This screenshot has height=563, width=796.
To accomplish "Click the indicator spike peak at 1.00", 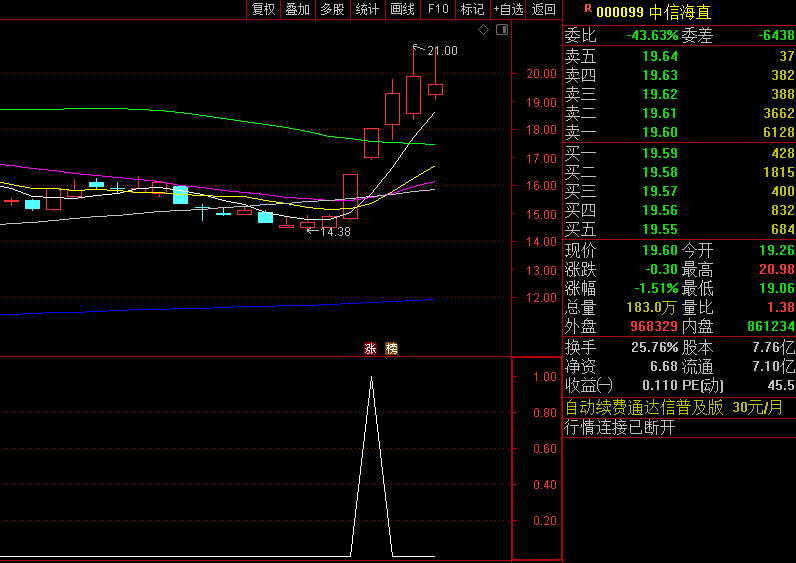I will pyautogui.click(x=372, y=378).
